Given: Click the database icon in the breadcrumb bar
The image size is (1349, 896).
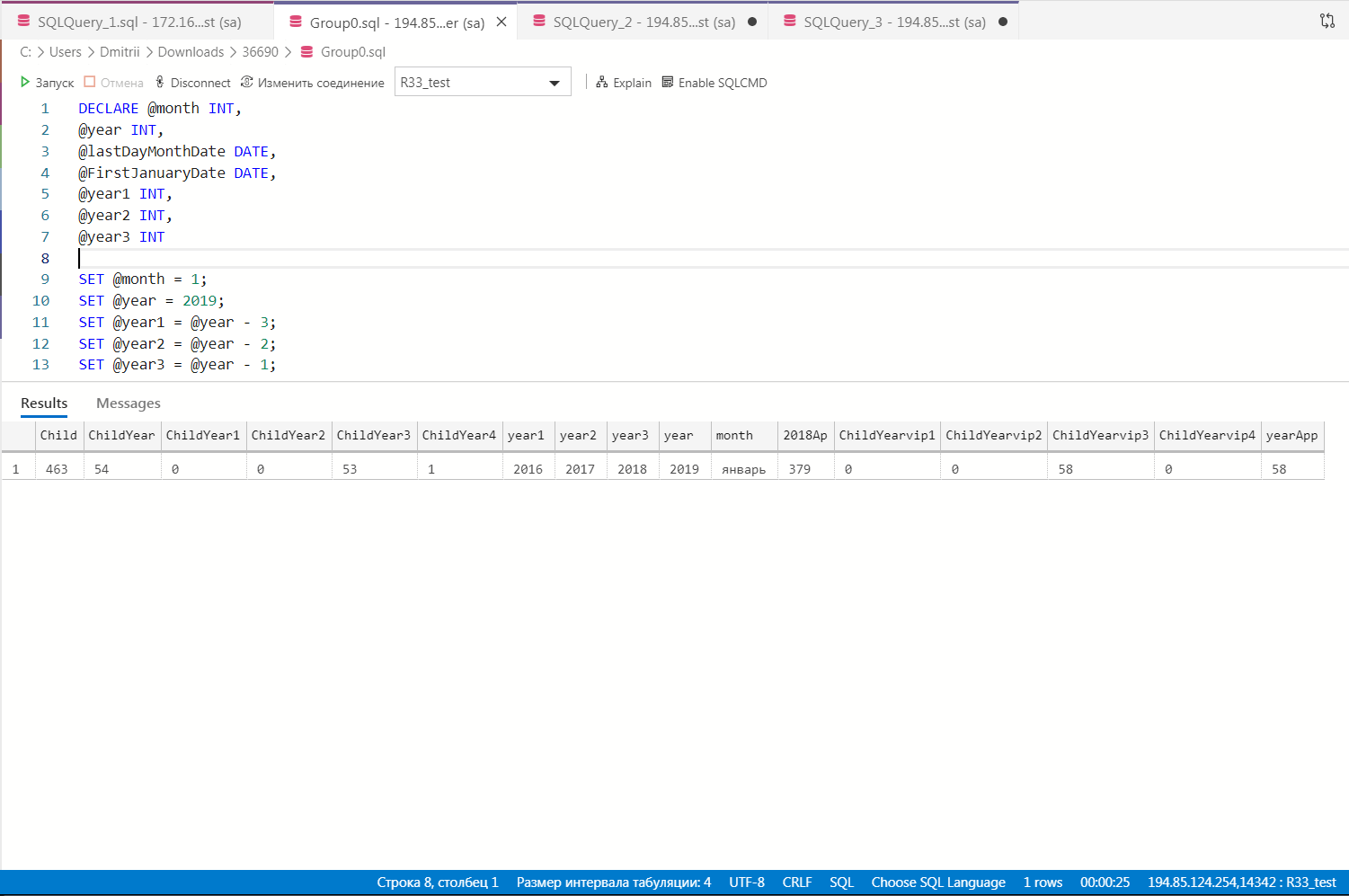Looking at the screenshot, I should click(306, 52).
